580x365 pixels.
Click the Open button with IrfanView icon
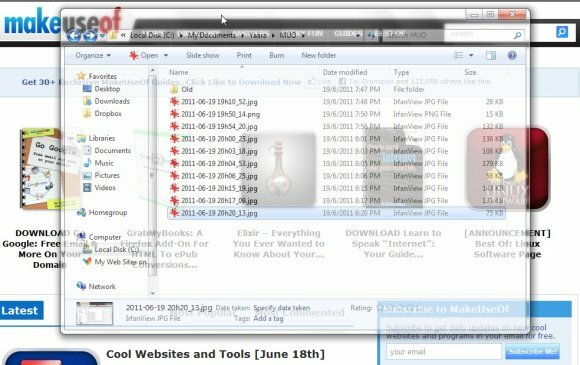[x=144, y=55]
